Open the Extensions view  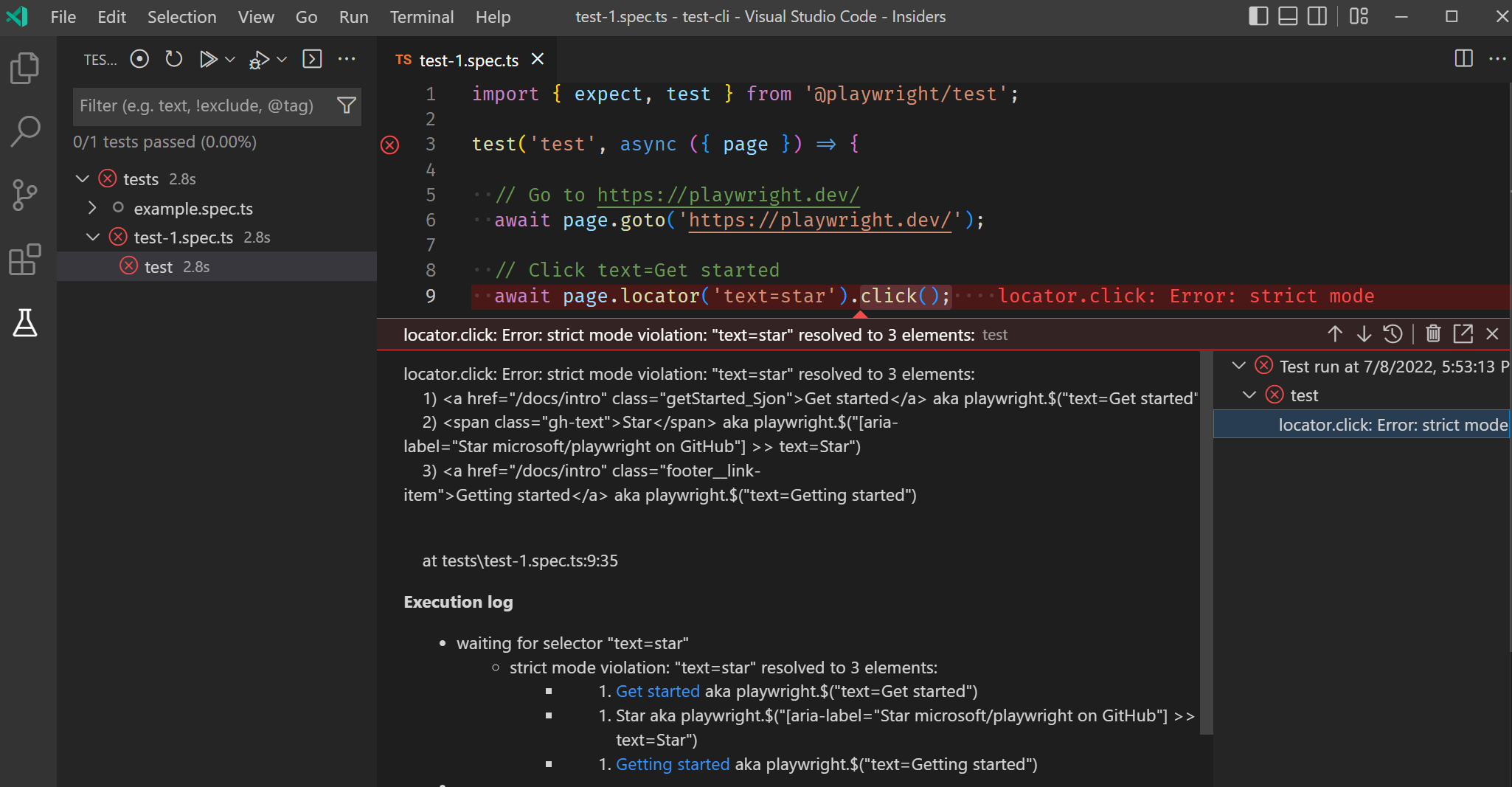click(25, 260)
